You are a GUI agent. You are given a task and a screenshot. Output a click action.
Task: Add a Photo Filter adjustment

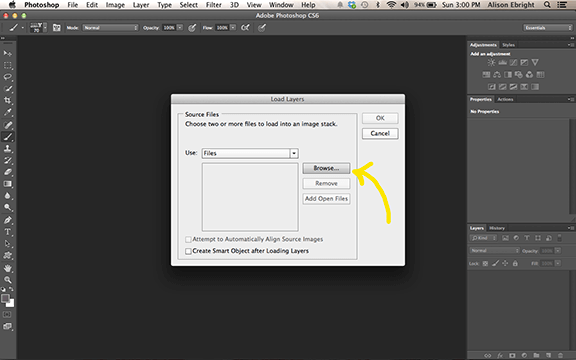click(519, 75)
